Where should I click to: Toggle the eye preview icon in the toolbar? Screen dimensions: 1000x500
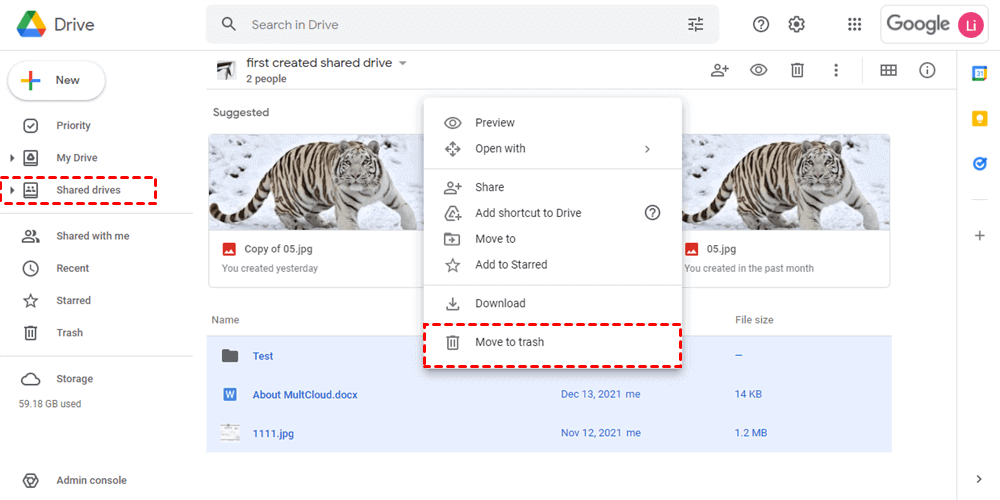coord(759,70)
